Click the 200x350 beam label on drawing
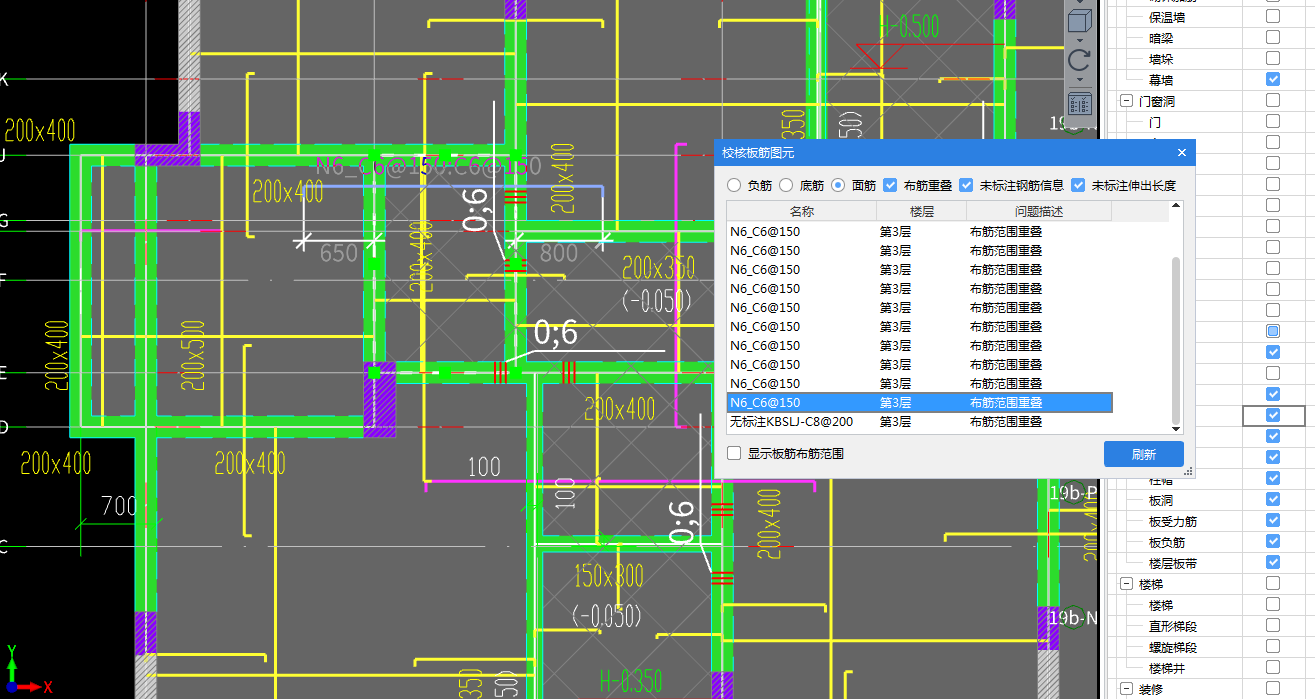Viewport: 1315px width, 699px height. (658, 268)
